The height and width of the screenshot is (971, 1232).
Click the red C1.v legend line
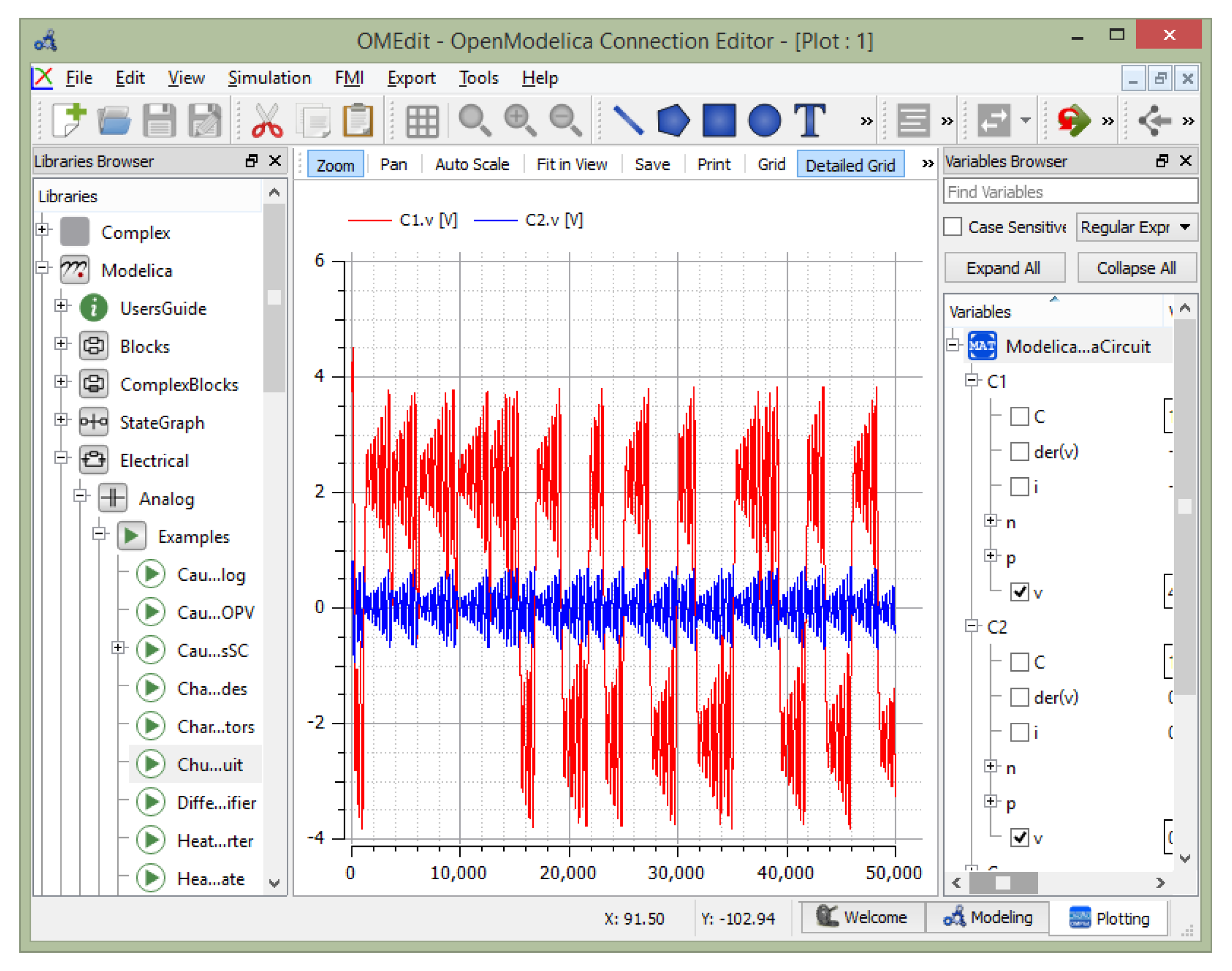(370, 221)
